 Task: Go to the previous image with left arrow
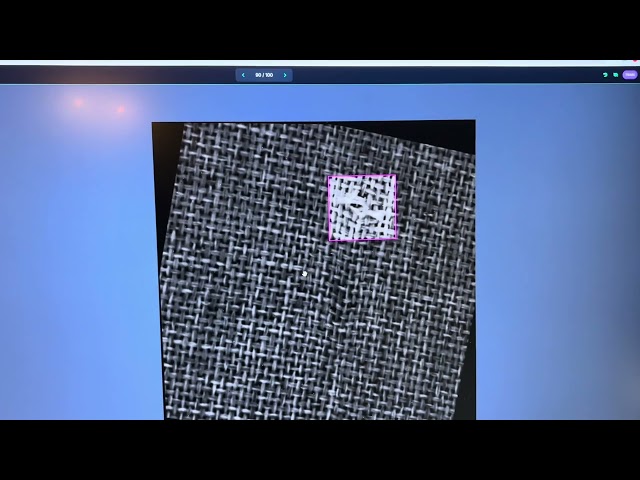click(243, 75)
